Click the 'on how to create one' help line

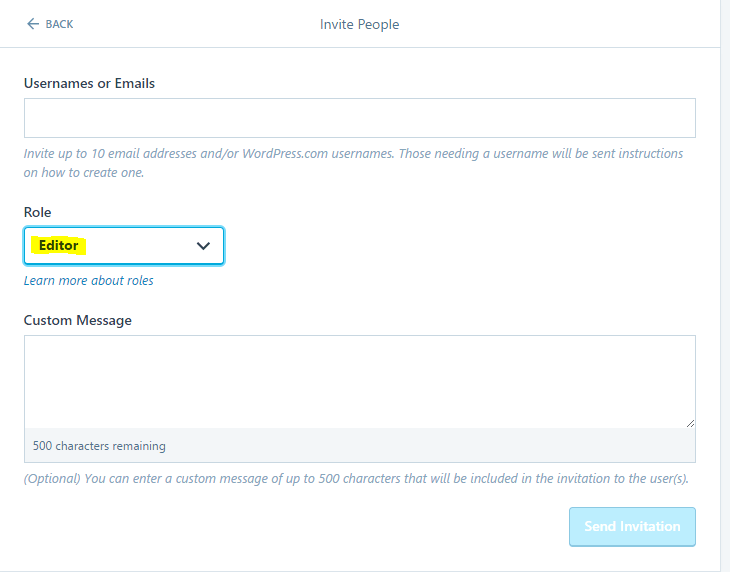pyautogui.click(x=84, y=172)
